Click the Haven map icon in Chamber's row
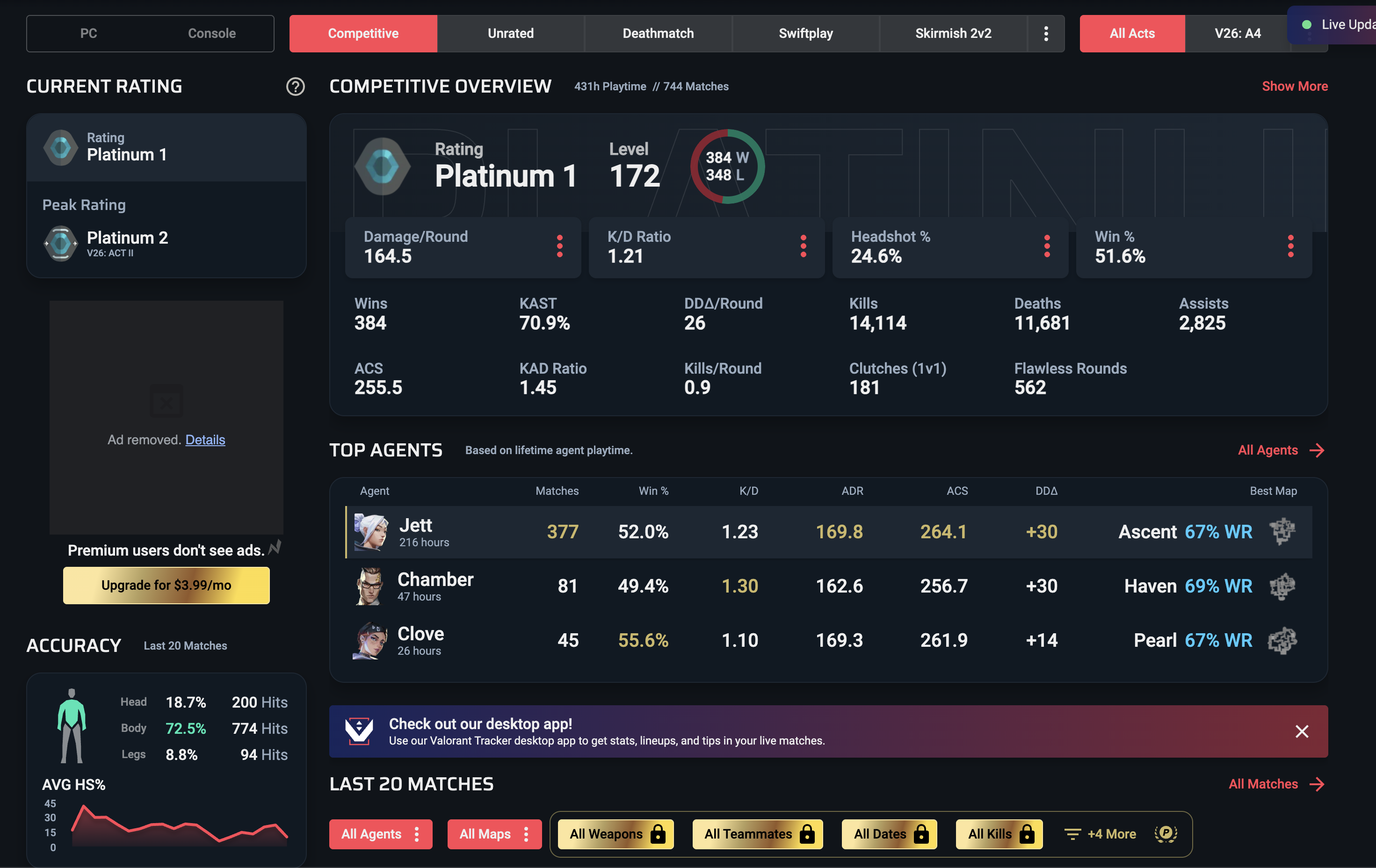Image resolution: width=1376 pixels, height=868 pixels. (x=1282, y=586)
